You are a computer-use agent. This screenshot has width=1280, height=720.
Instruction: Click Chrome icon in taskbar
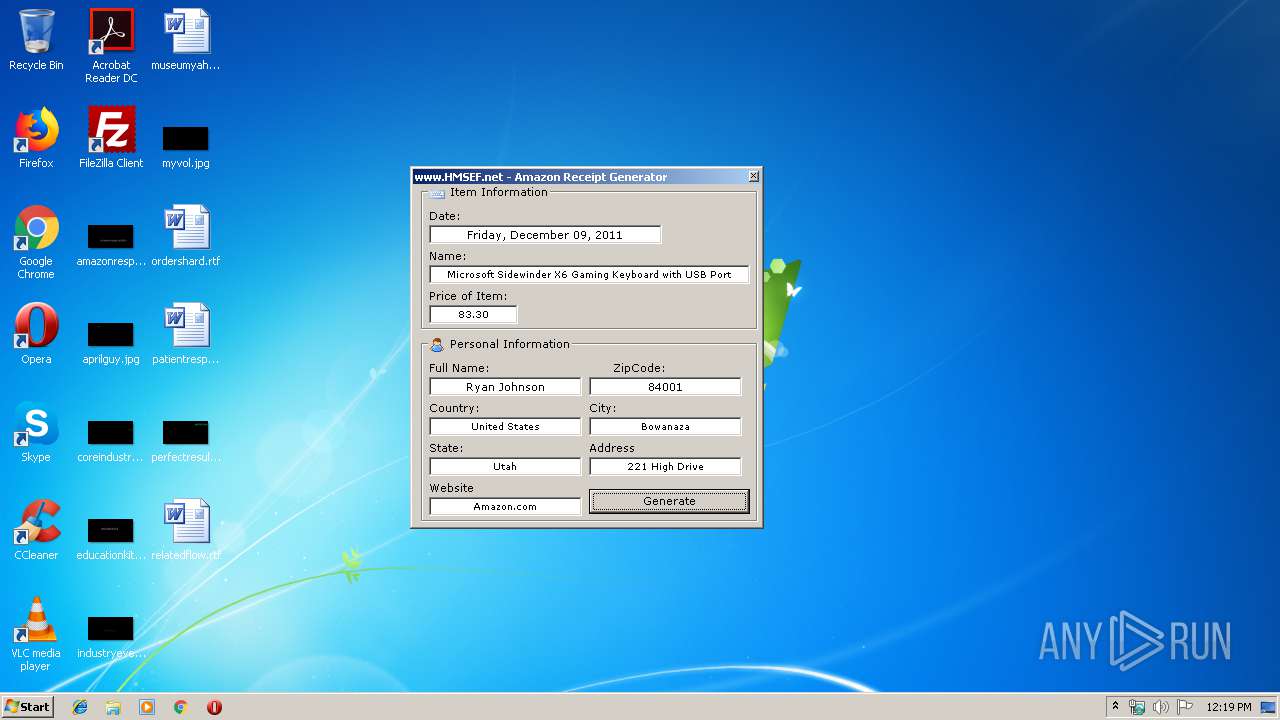click(180, 707)
